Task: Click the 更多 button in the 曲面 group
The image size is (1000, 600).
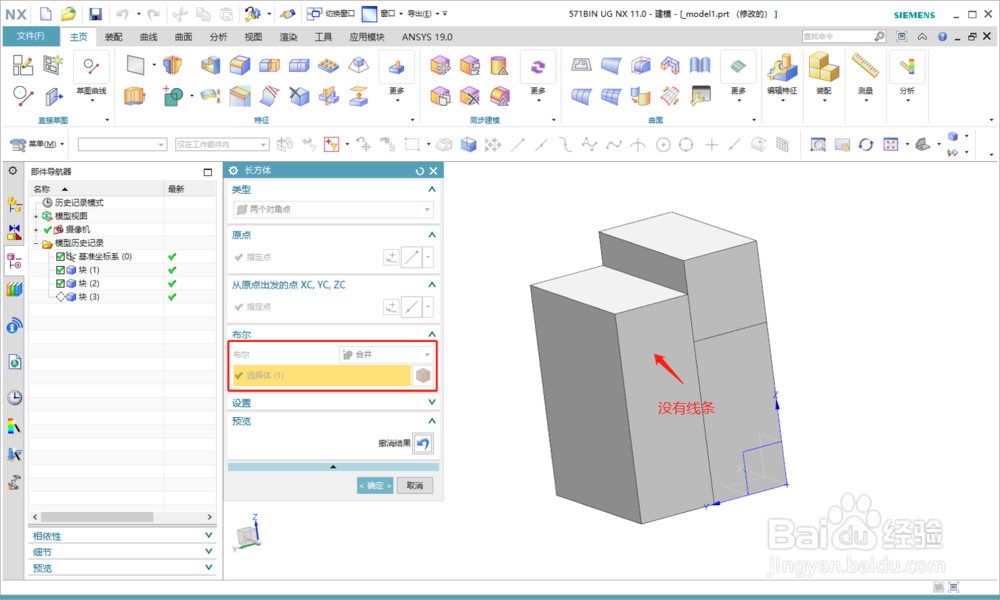Action: point(738,77)
